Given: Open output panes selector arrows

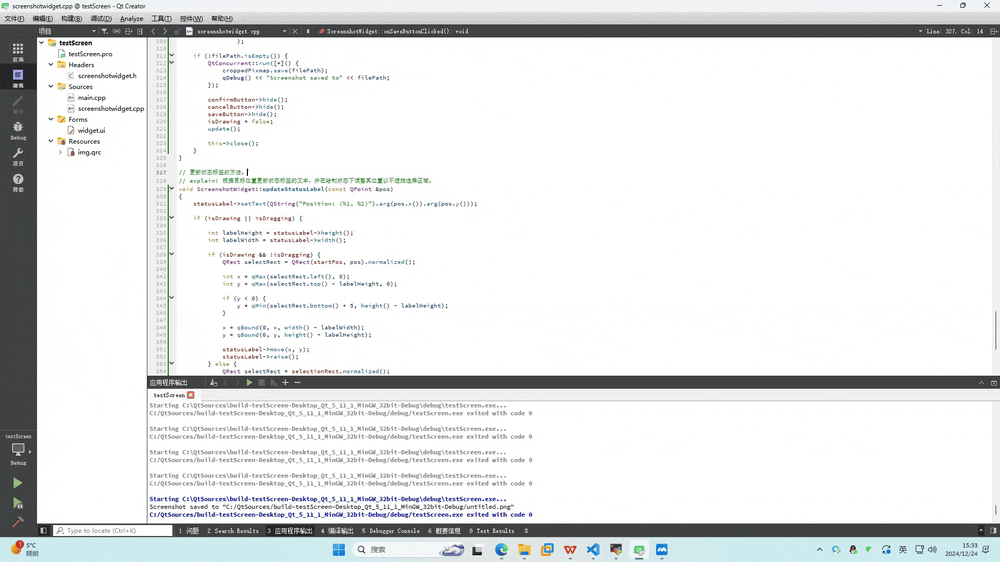Looking at the screenshot, I should point(526,531).
